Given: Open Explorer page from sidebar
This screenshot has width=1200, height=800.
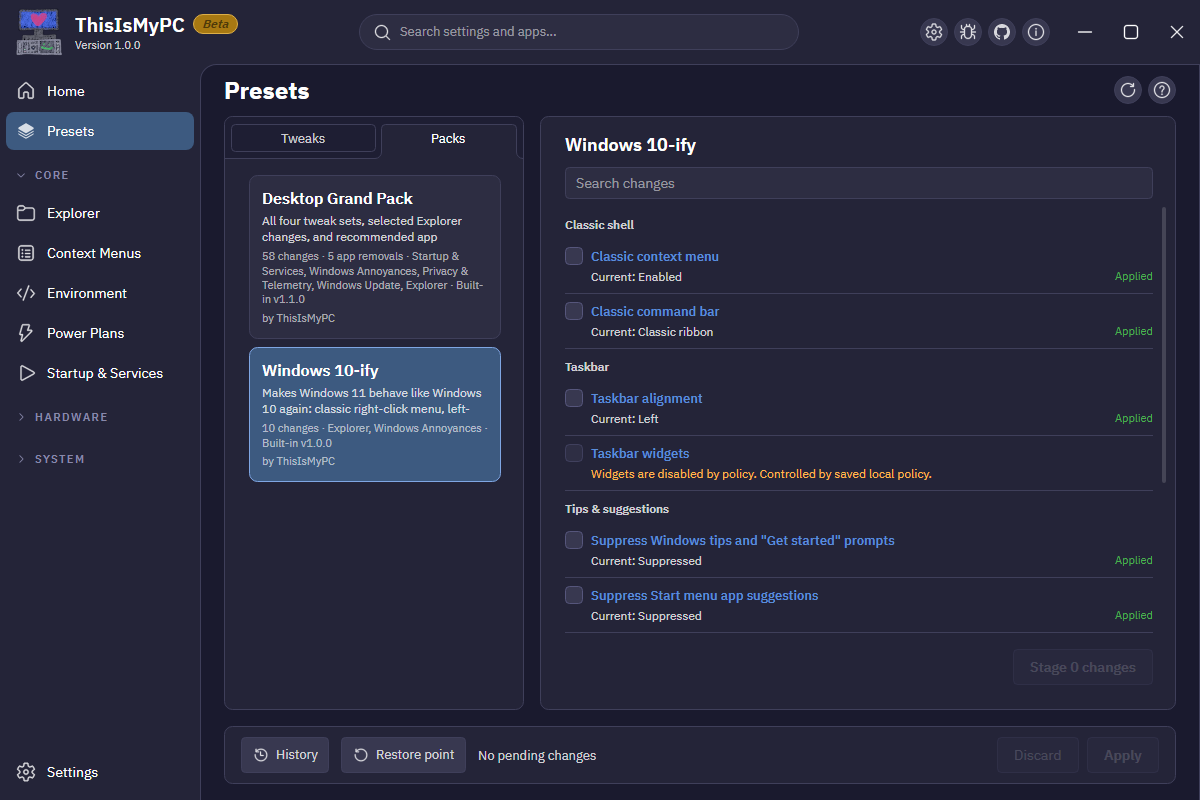Looking at the screenshot, I should point(100,213).
